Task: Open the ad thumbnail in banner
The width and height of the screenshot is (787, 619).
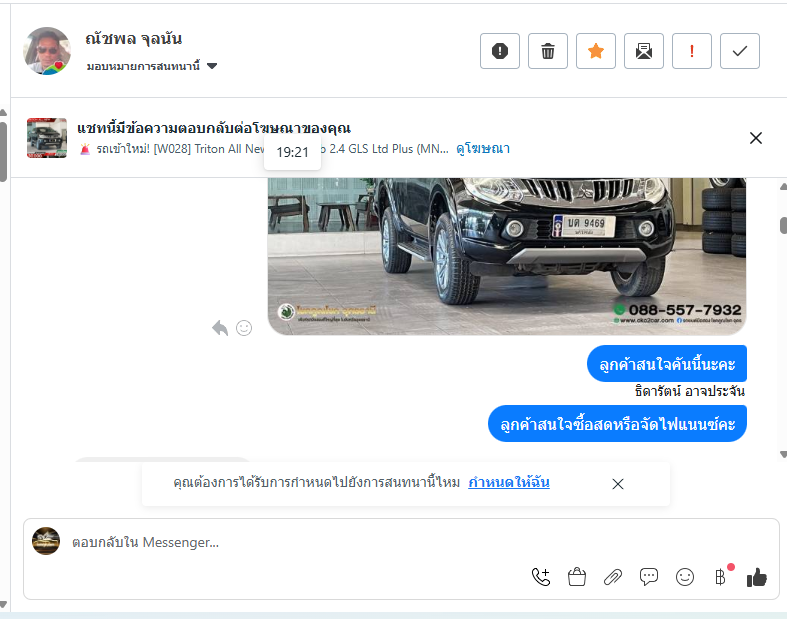Action: [x=47, y=138]
